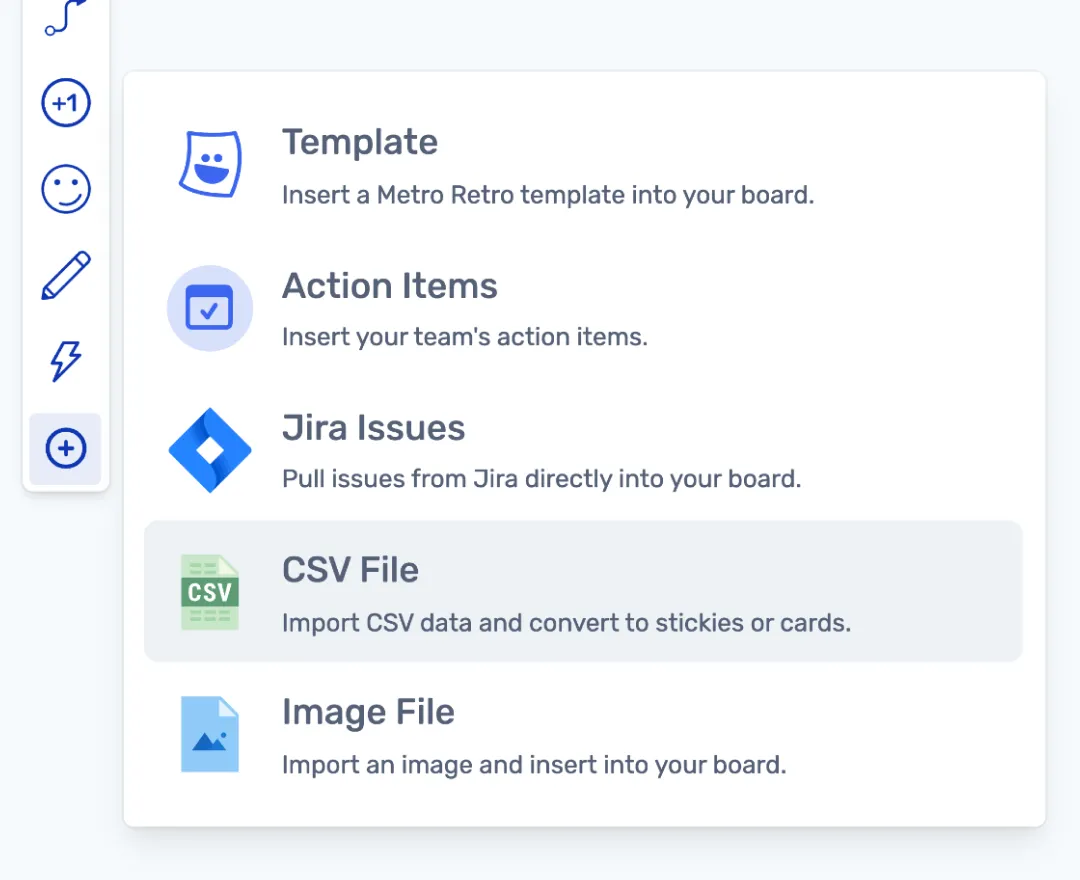Open the lightning bolt actions tool

click(65, 361)
